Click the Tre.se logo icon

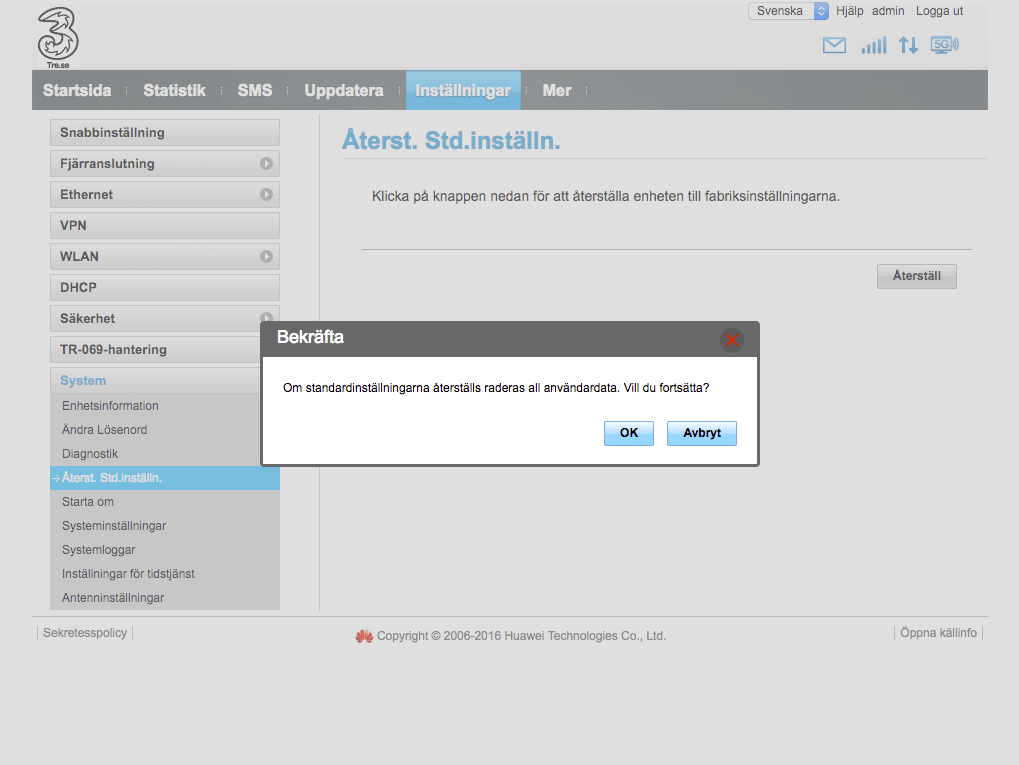pyautogui.click(x=58, y=38)
